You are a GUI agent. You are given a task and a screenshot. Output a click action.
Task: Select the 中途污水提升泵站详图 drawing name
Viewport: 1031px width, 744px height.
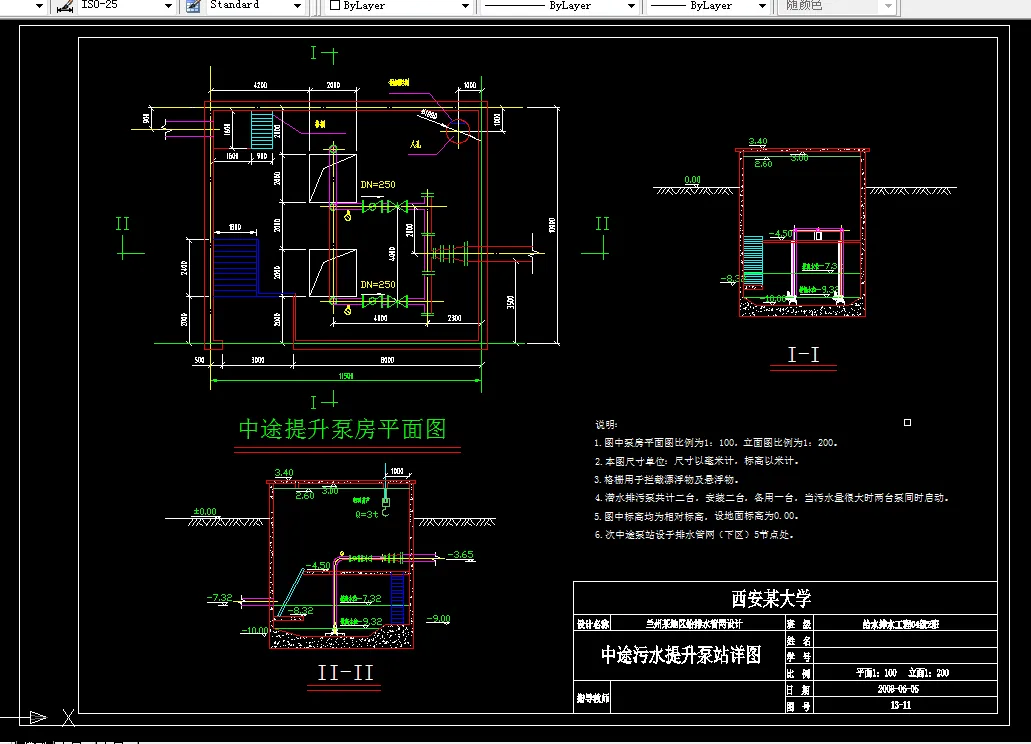pos(681,655)
